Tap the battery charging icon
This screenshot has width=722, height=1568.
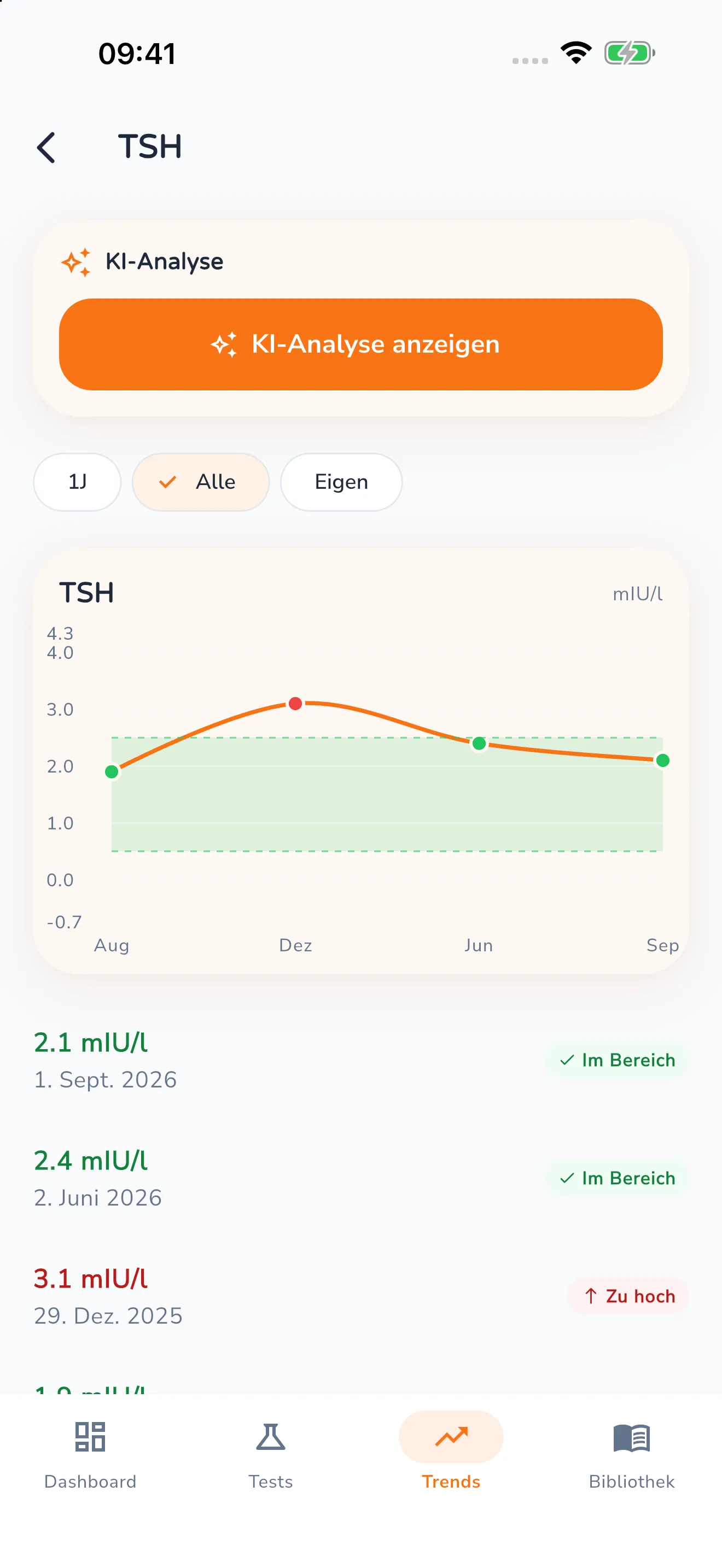(x=630, y=53)
